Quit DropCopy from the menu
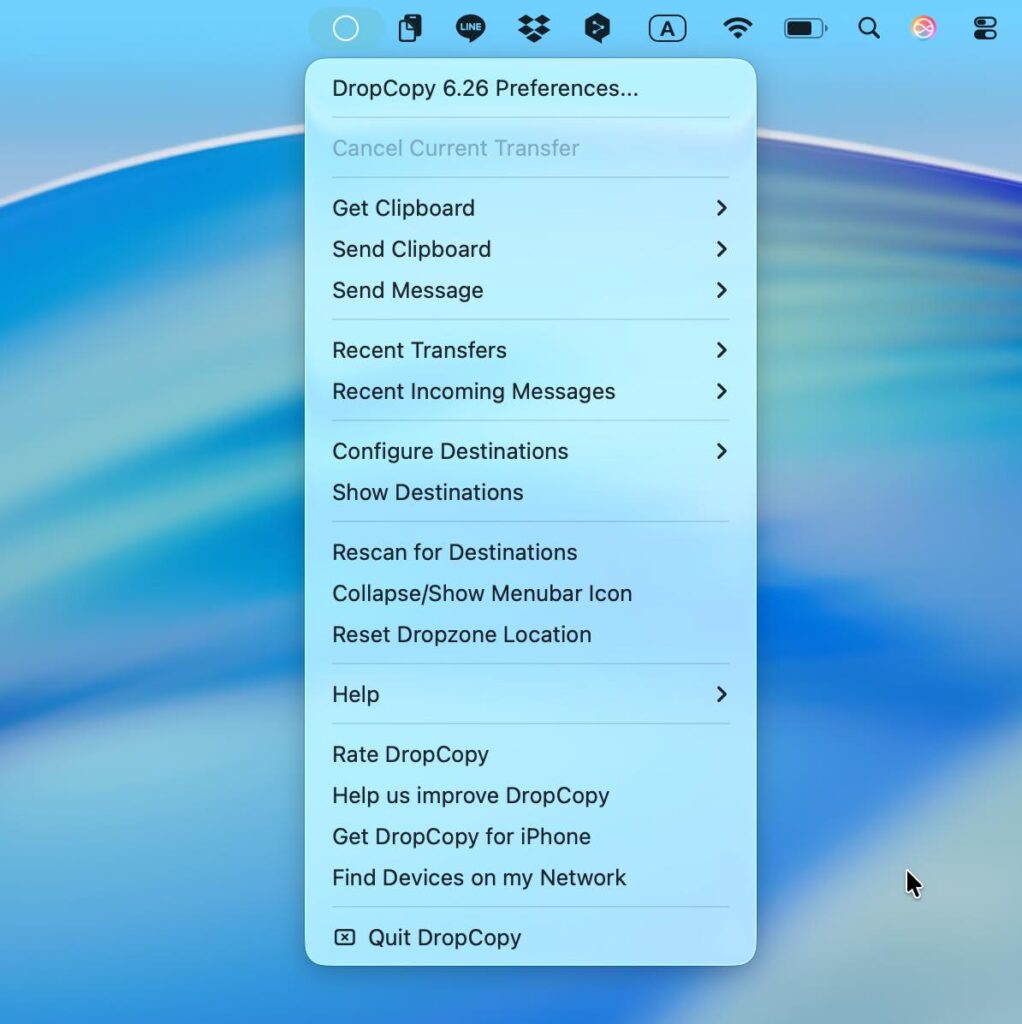 pos(444,937)
